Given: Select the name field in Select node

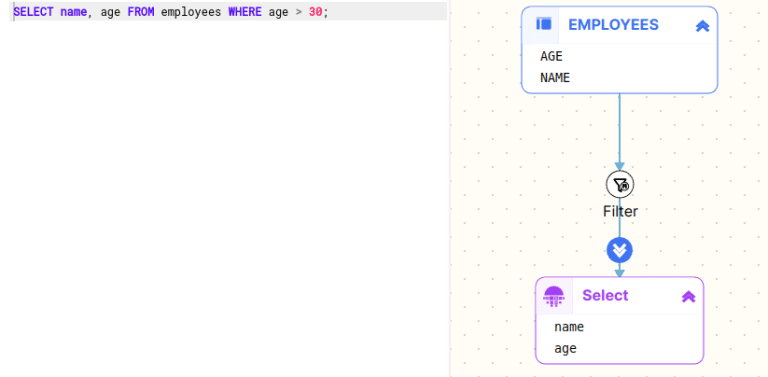Looking at the screenshot, I should coord(569,327).
